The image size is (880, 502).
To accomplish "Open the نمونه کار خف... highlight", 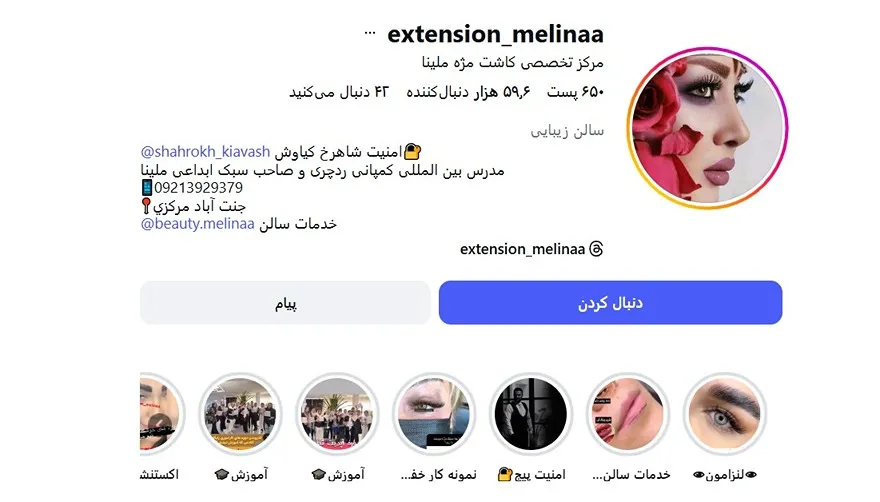I will pos(434,414).
